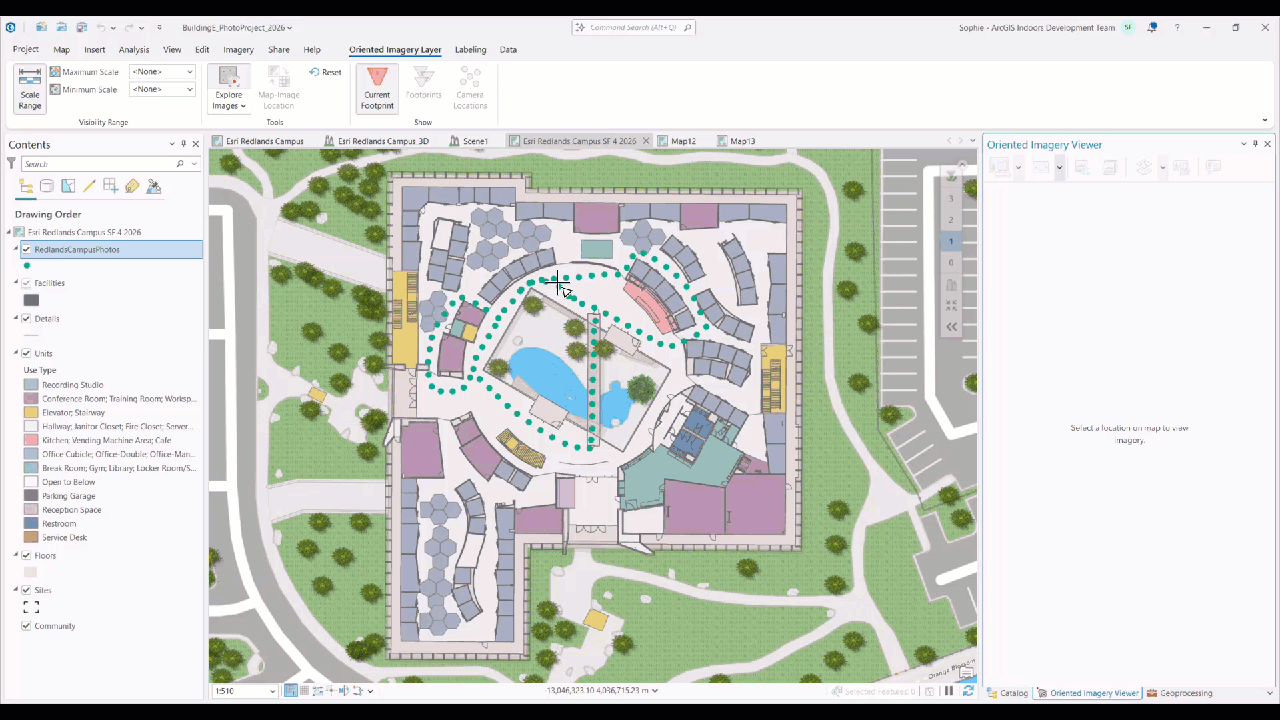Select List By Editing pencil icon
The image size is (1280, 720).
89,186
